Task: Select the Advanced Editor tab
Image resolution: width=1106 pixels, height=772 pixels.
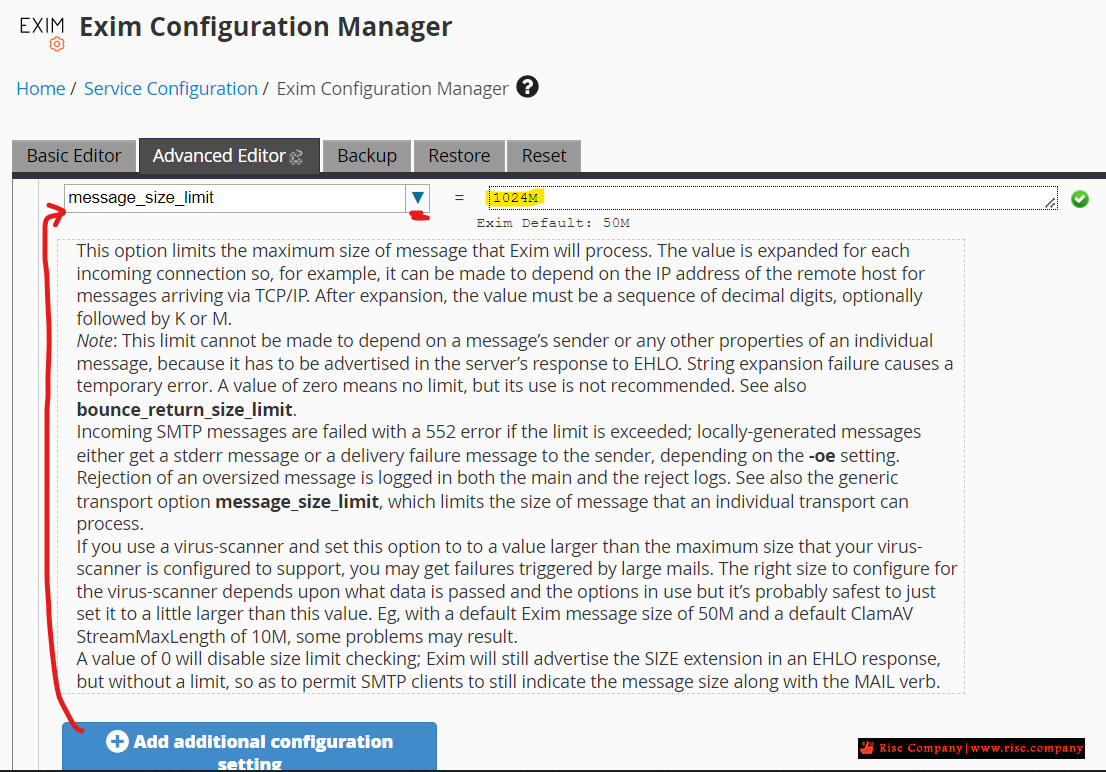Action: click(x=229, y=155)
